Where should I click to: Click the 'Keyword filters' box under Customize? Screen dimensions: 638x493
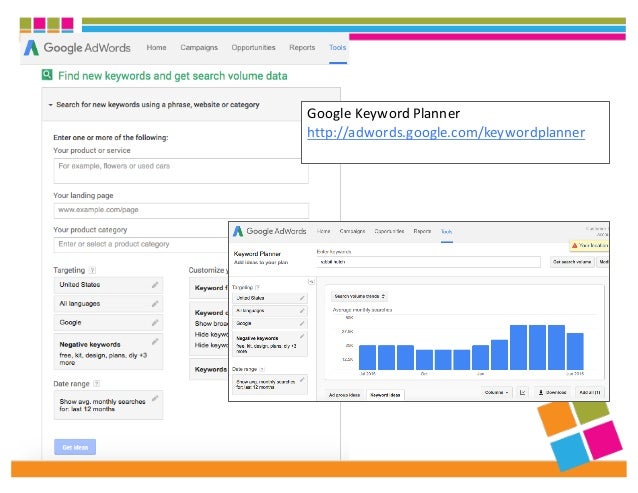point(209,288)
